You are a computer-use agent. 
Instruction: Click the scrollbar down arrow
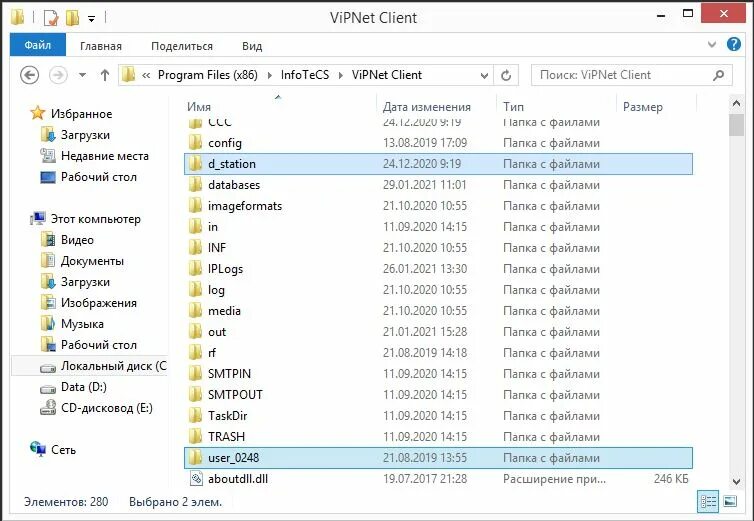pyautogui.click(x=736, y=481)
